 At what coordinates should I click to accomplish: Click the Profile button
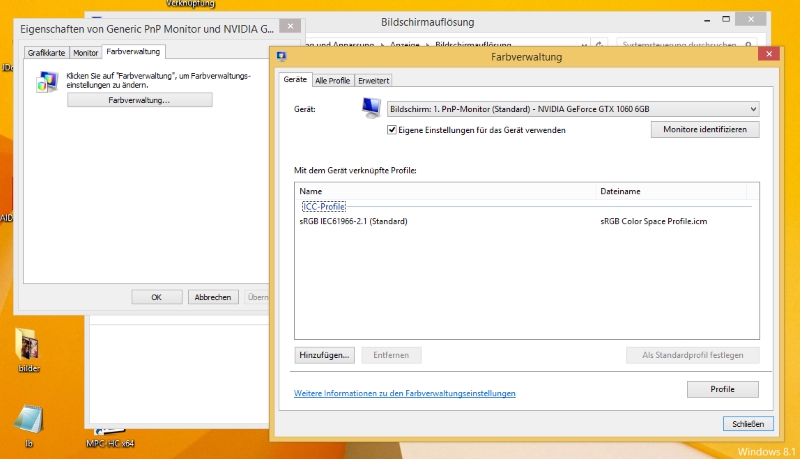(x=722, y=389)
